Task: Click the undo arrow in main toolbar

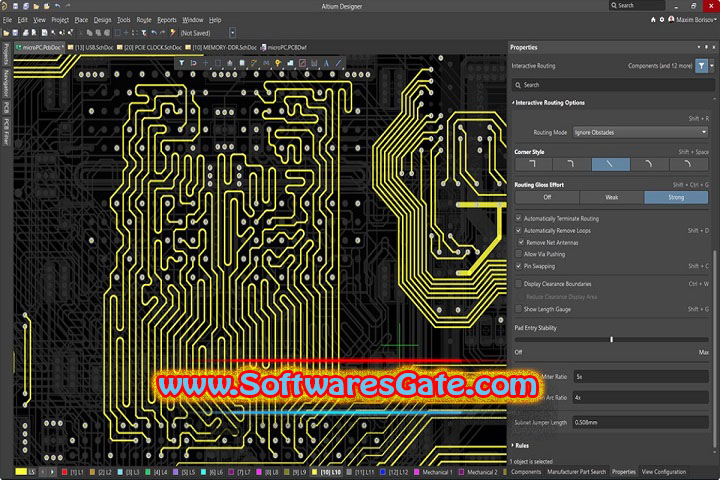Action: pos(154,33)
